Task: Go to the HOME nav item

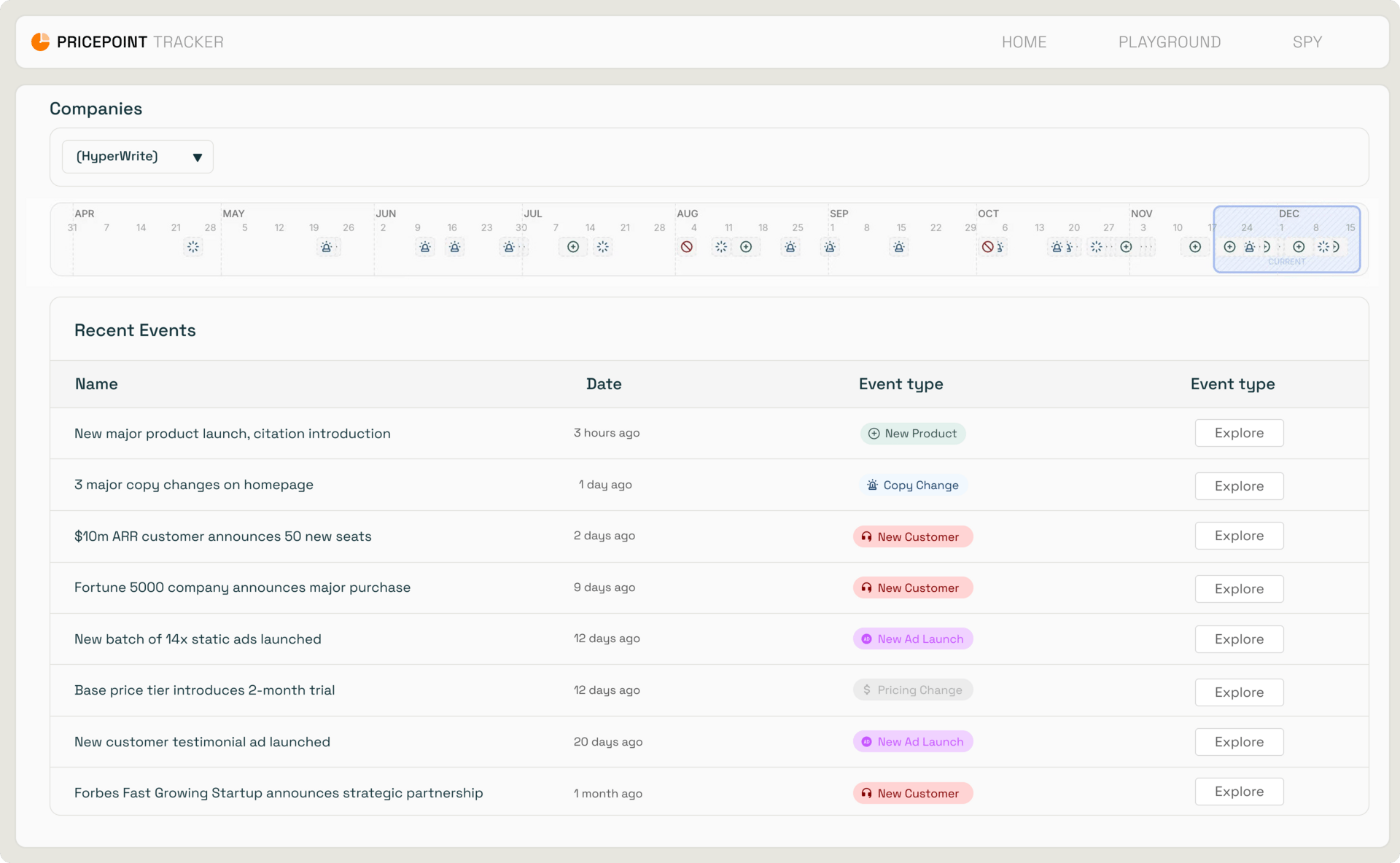Action: click(x=1024, y=42)
